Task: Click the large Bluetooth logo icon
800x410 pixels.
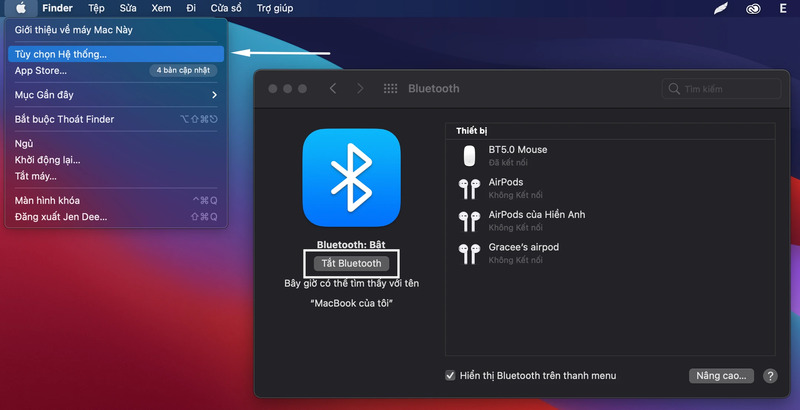Action: coord(352,177)
